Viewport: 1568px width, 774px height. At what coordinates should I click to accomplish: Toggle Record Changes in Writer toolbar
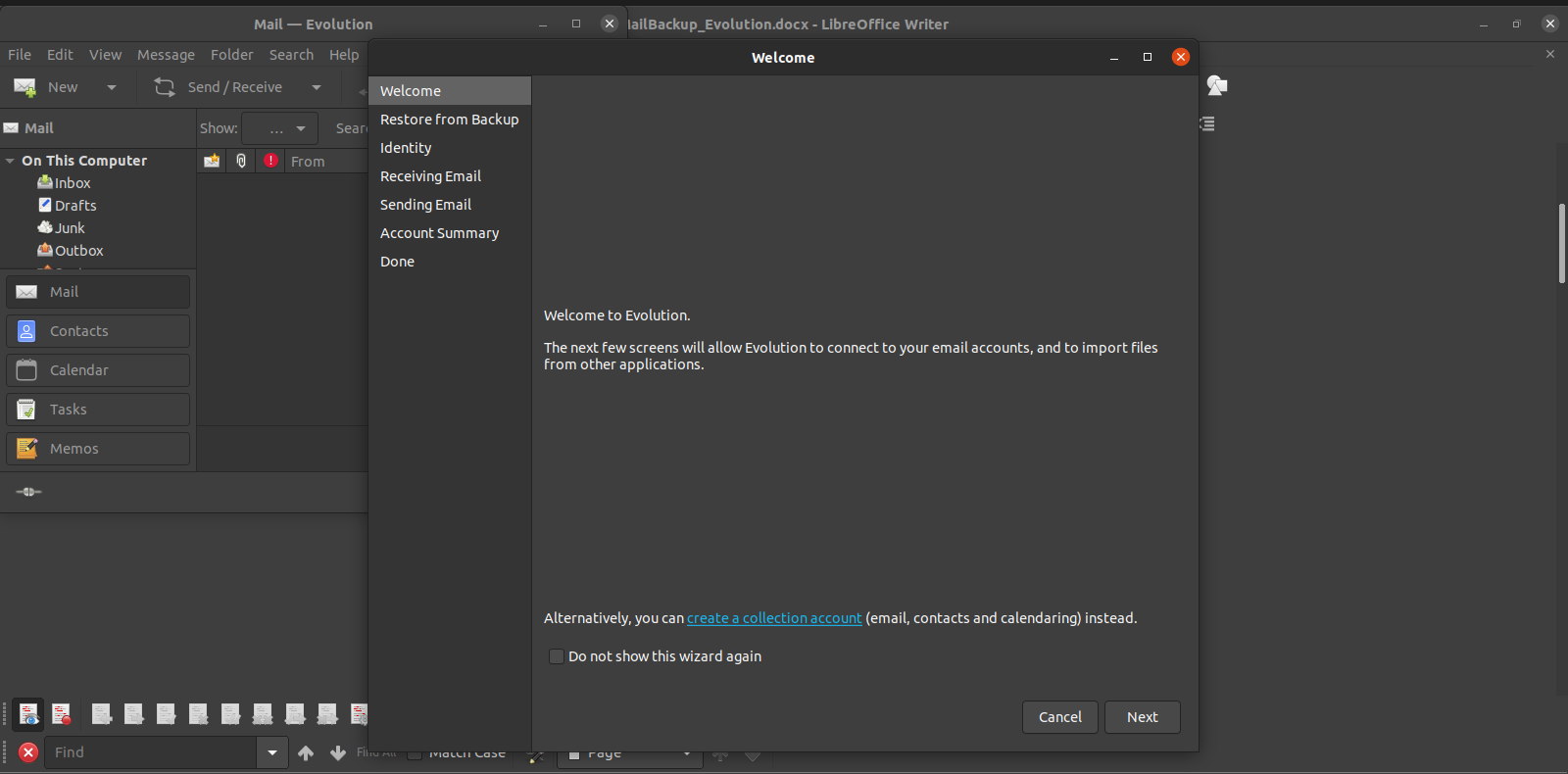point(62,714)
